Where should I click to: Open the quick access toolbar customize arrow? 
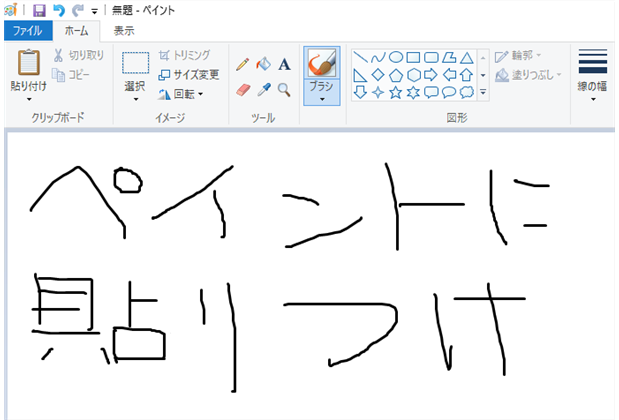click(x=94, y=11)
